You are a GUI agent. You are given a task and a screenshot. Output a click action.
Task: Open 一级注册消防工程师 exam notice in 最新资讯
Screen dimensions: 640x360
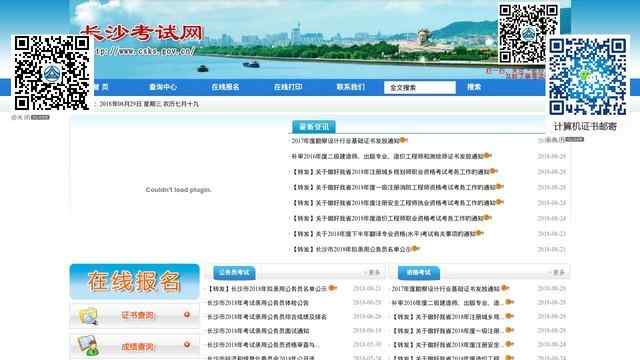[393, 187]
